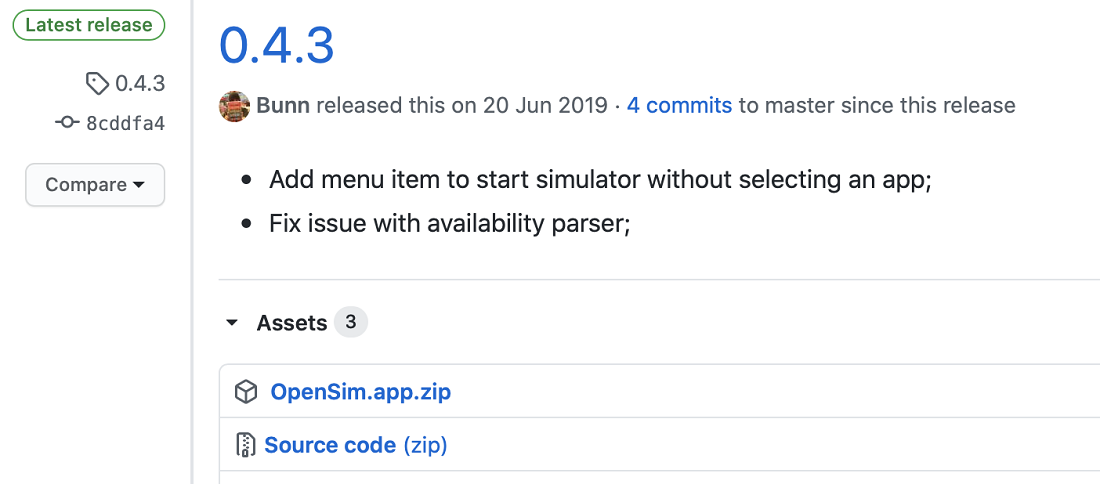Click the Assets section heading label
This screenshot has height=484, width=1100.
292,323
